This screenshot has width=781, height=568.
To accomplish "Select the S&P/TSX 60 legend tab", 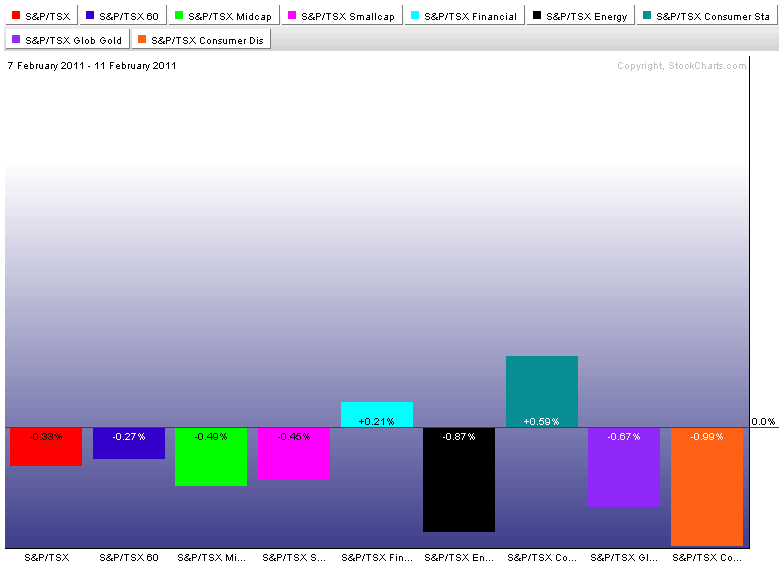I will 122,16.
